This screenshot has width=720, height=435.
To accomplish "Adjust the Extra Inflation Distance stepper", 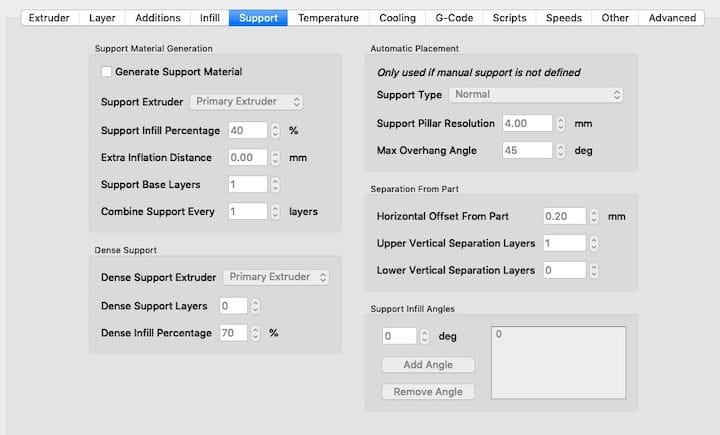I will pos(275,157).
